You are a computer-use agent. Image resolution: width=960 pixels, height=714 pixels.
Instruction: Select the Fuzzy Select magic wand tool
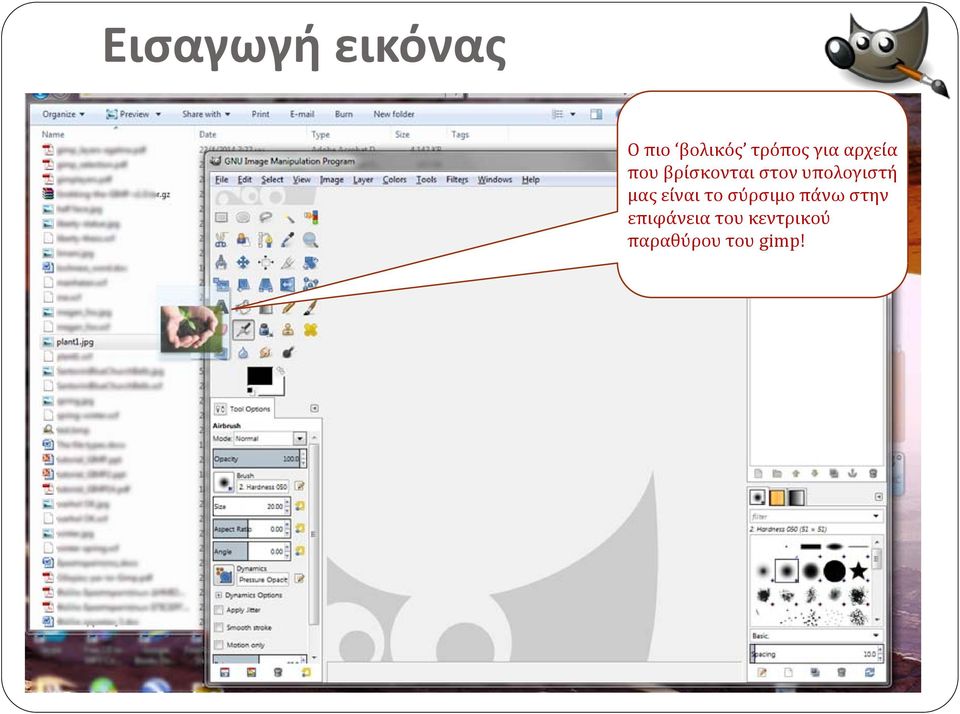click(x=288, y=217)
